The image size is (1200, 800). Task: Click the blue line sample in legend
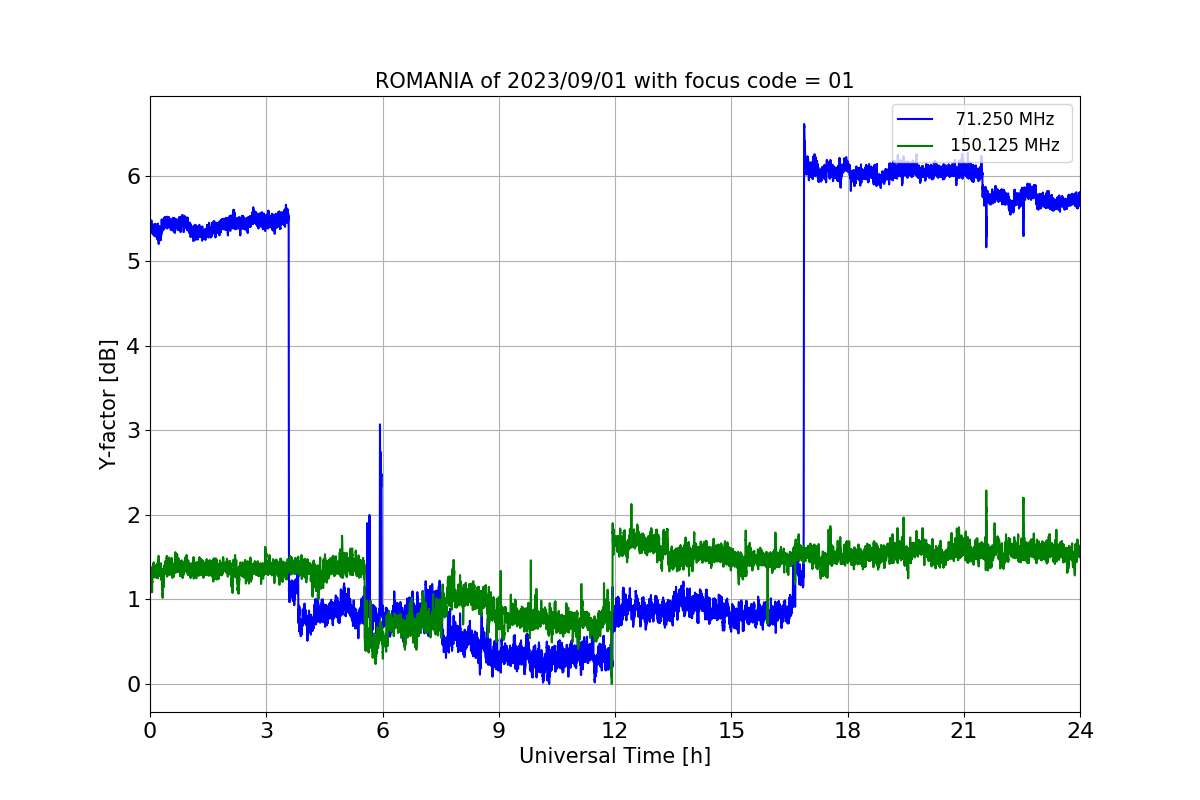[915, 120]
